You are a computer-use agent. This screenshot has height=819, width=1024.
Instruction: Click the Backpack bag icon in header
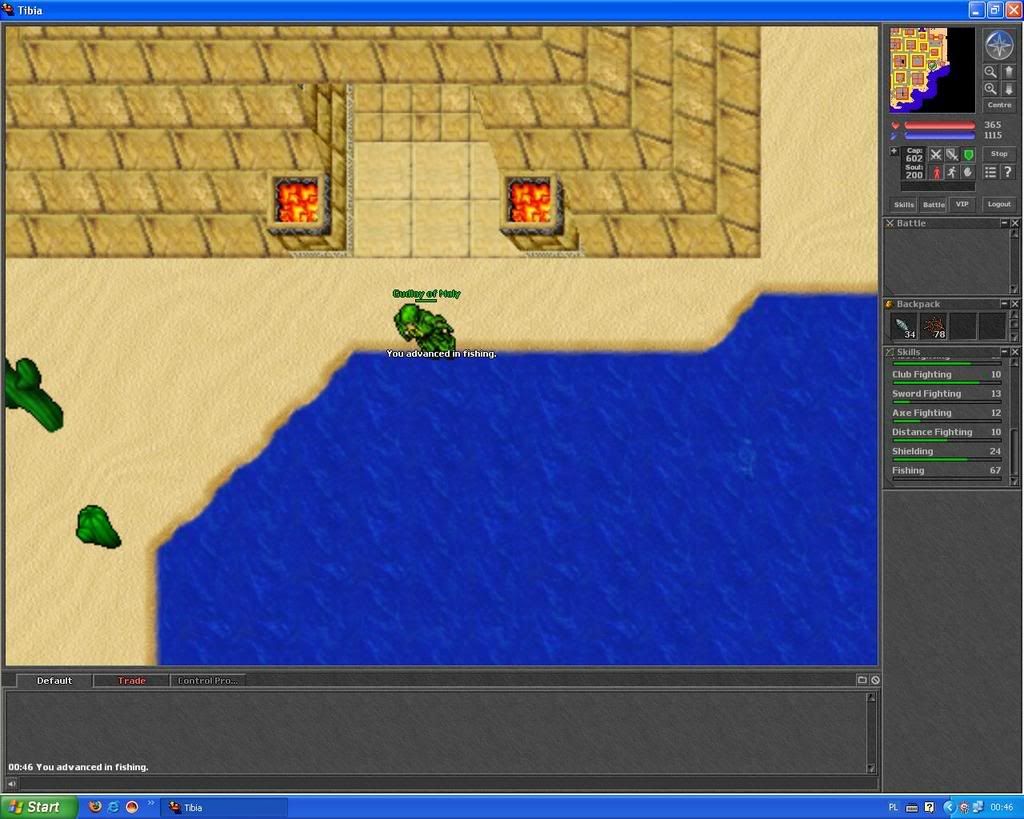[889, 304]
